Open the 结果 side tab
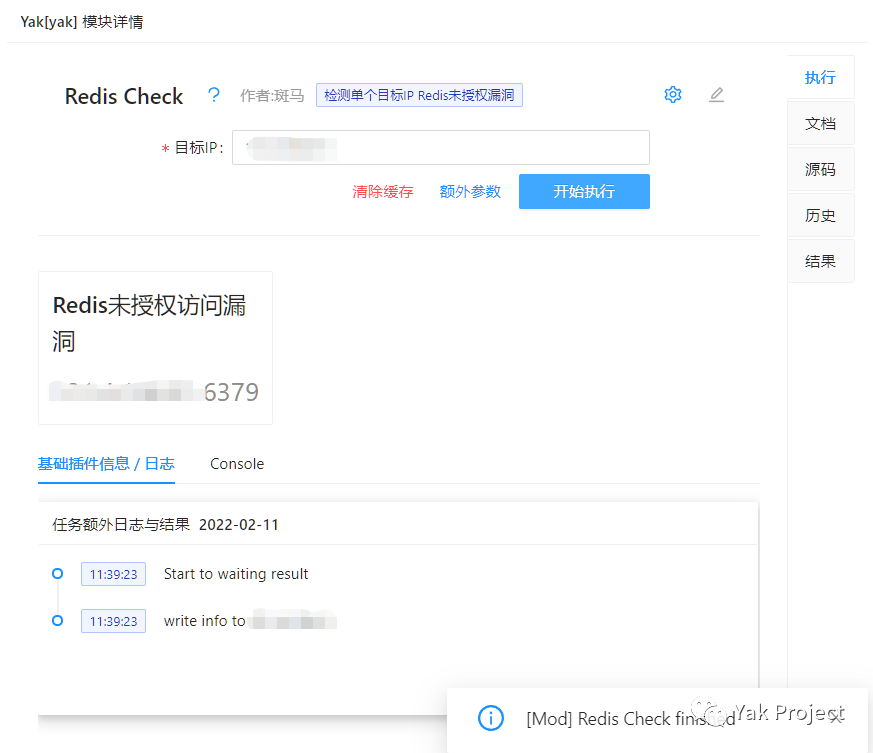 [x=820, y=261]
